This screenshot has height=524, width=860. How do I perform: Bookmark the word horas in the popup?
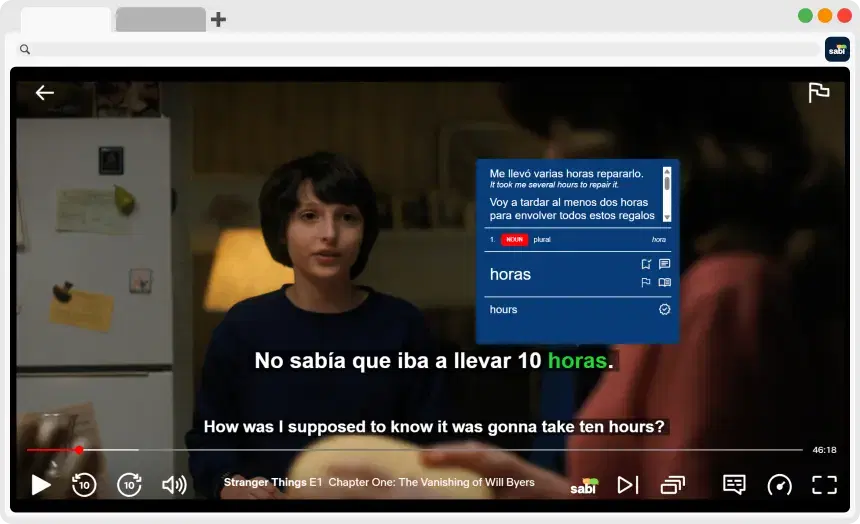pos(646,264)
